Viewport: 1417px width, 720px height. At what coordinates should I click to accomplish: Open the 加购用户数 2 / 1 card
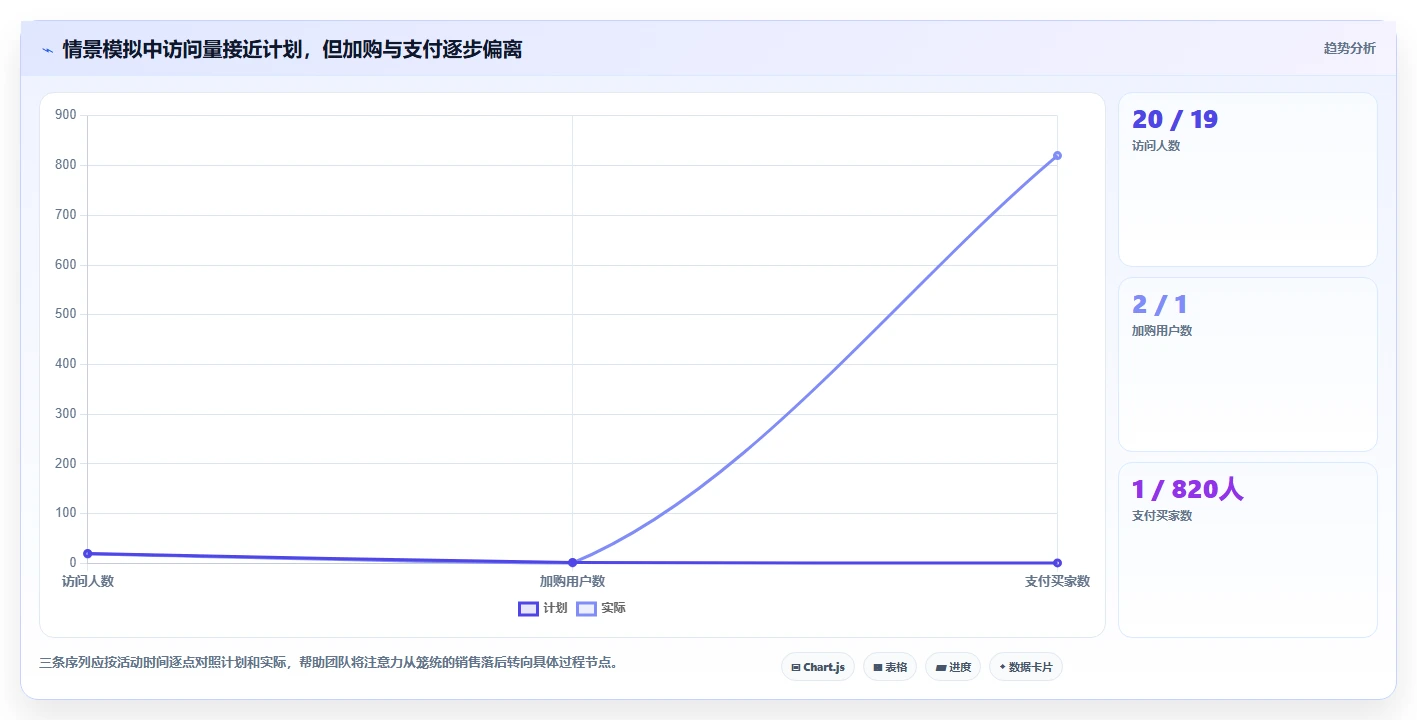coord(1248,365)
